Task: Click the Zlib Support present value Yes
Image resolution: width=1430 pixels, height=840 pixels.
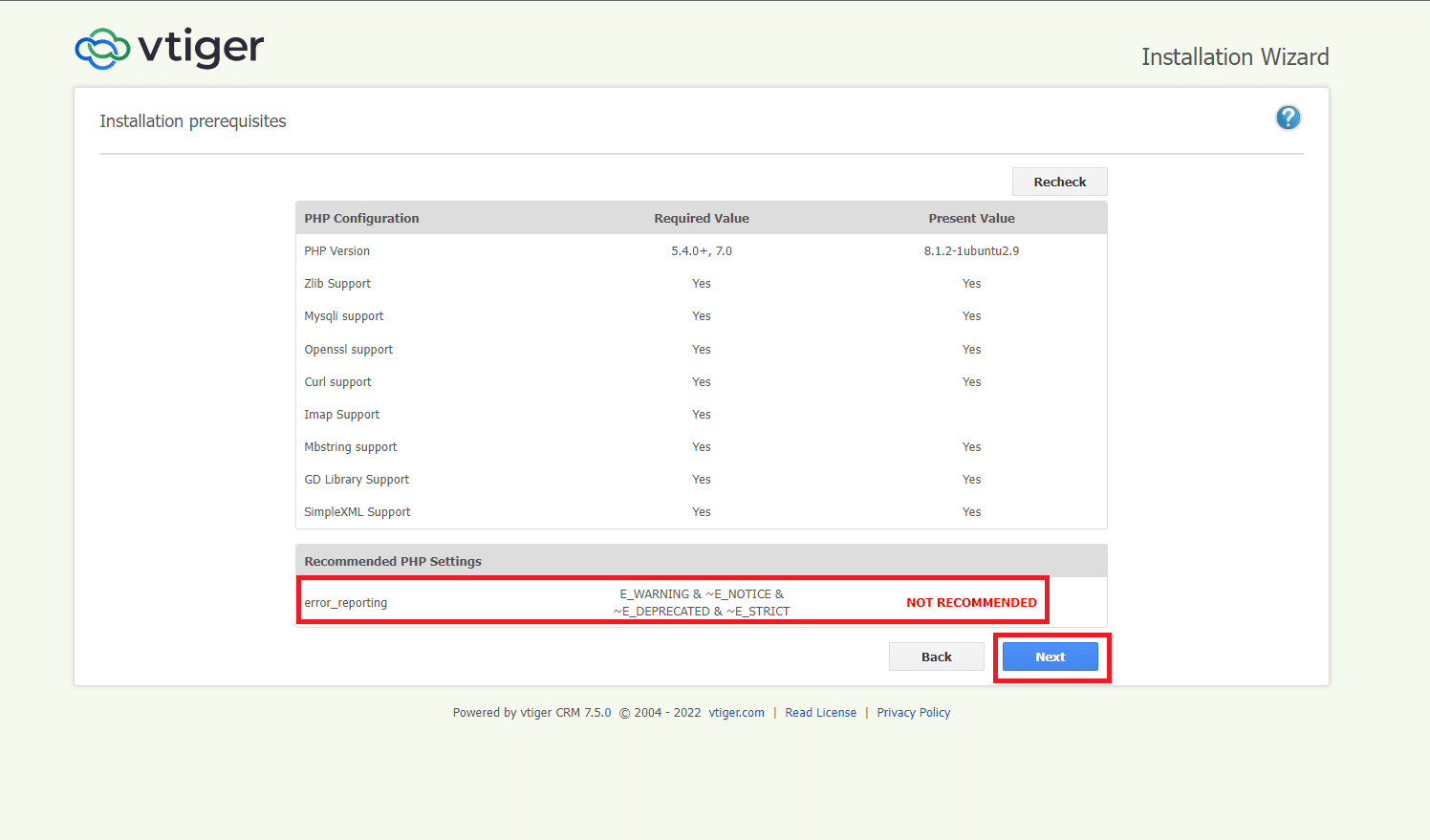Action: 971,284
